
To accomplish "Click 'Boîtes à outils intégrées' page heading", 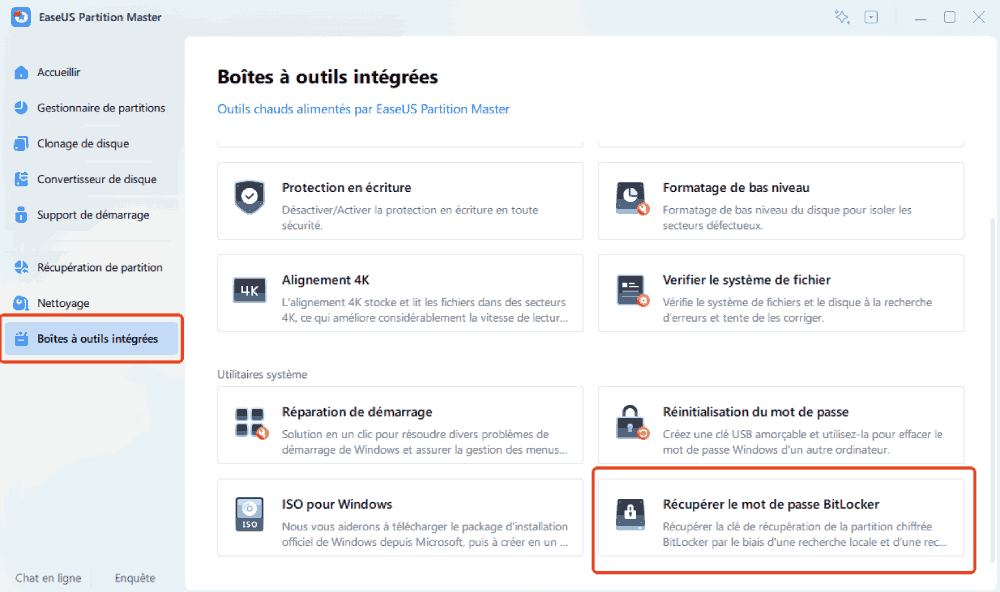I will (x=328, y=77).
